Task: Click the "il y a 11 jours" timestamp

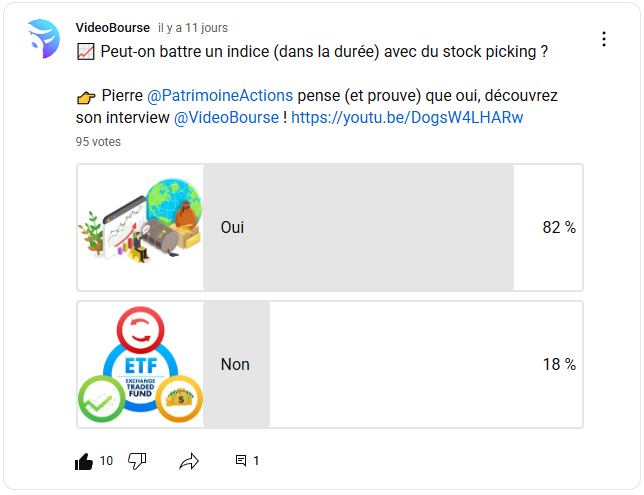Action: [x=193, y=28]
